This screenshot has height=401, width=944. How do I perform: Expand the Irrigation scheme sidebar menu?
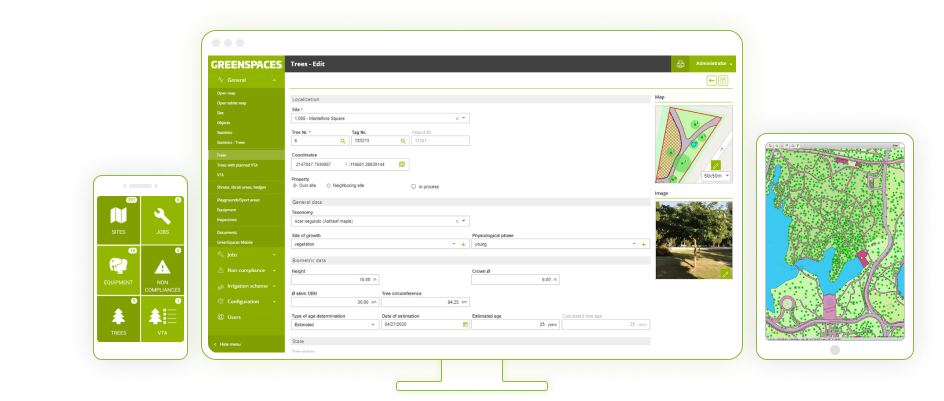(245, 285)
